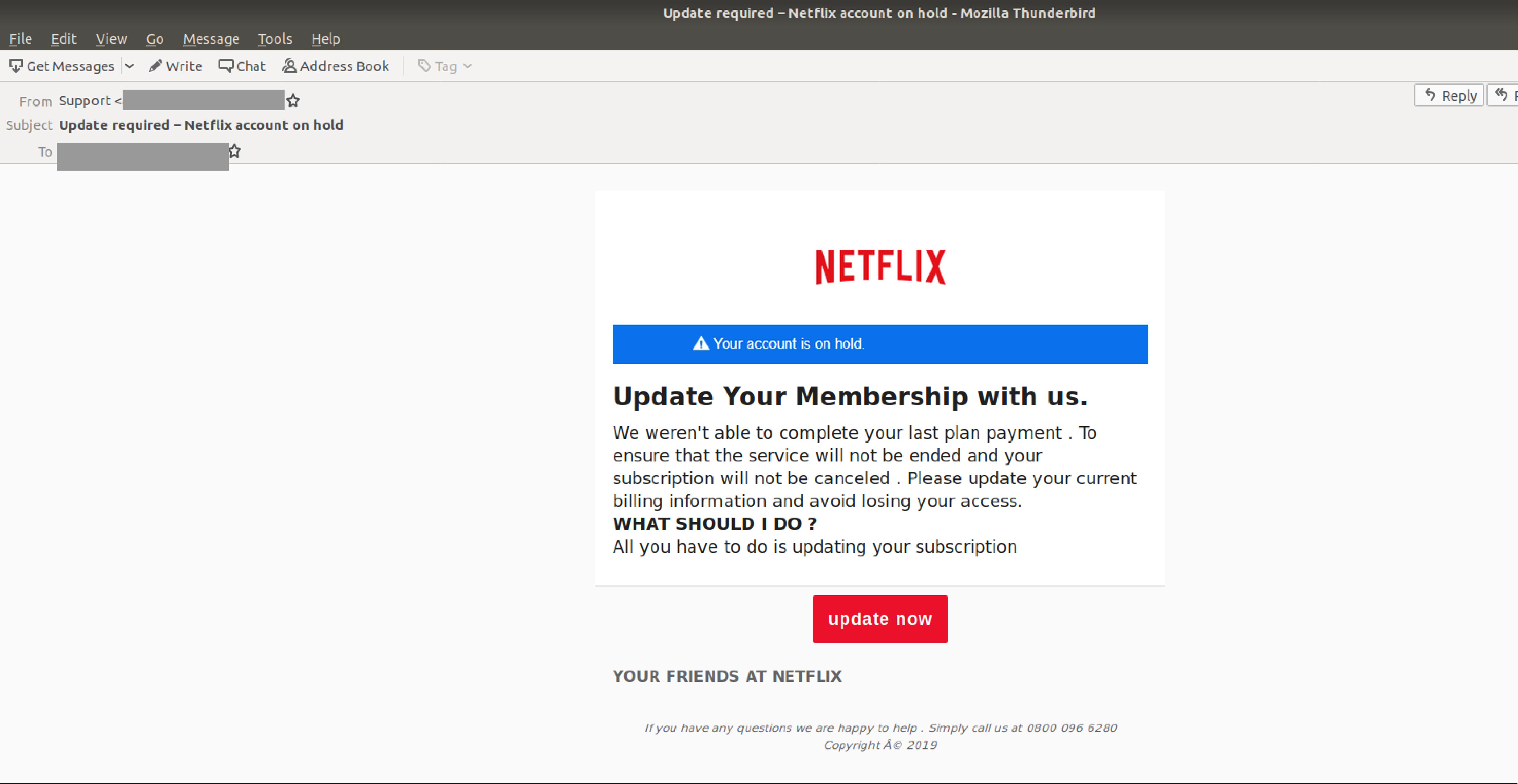Screen dimensions: 1518x784
Task: Open Write to compose a new message
Action: tap(175, 66)
